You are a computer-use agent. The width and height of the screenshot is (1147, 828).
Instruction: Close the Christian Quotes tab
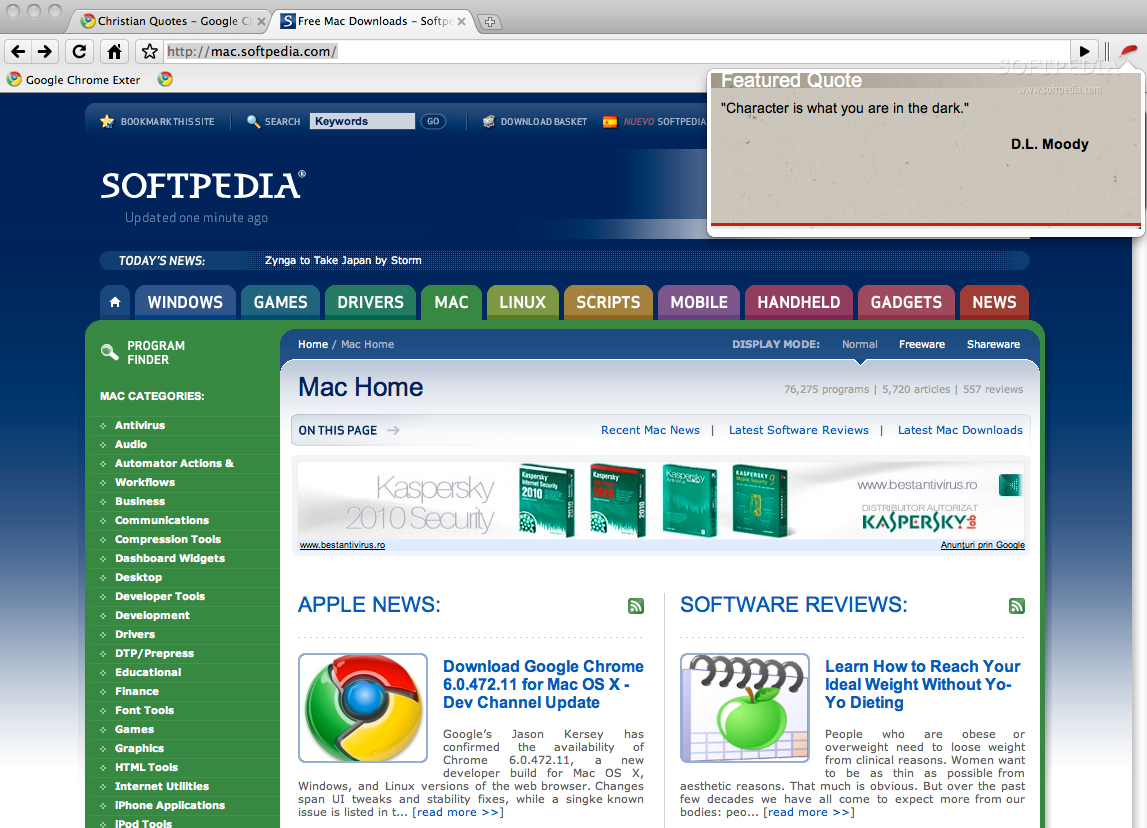click(261, 22)
